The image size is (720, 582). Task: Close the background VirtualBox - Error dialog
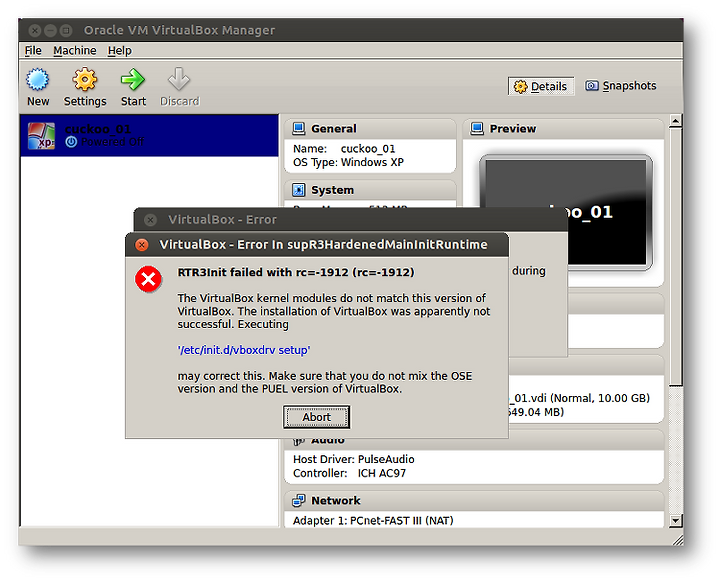(x=150, y=220)
